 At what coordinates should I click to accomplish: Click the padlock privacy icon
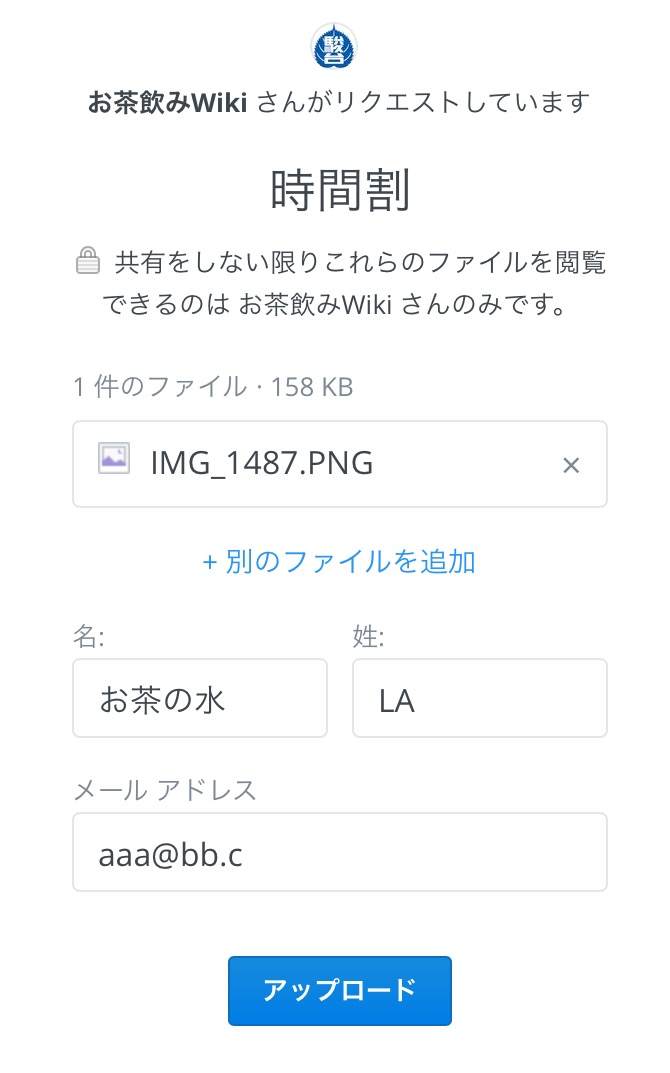(88, 262)
